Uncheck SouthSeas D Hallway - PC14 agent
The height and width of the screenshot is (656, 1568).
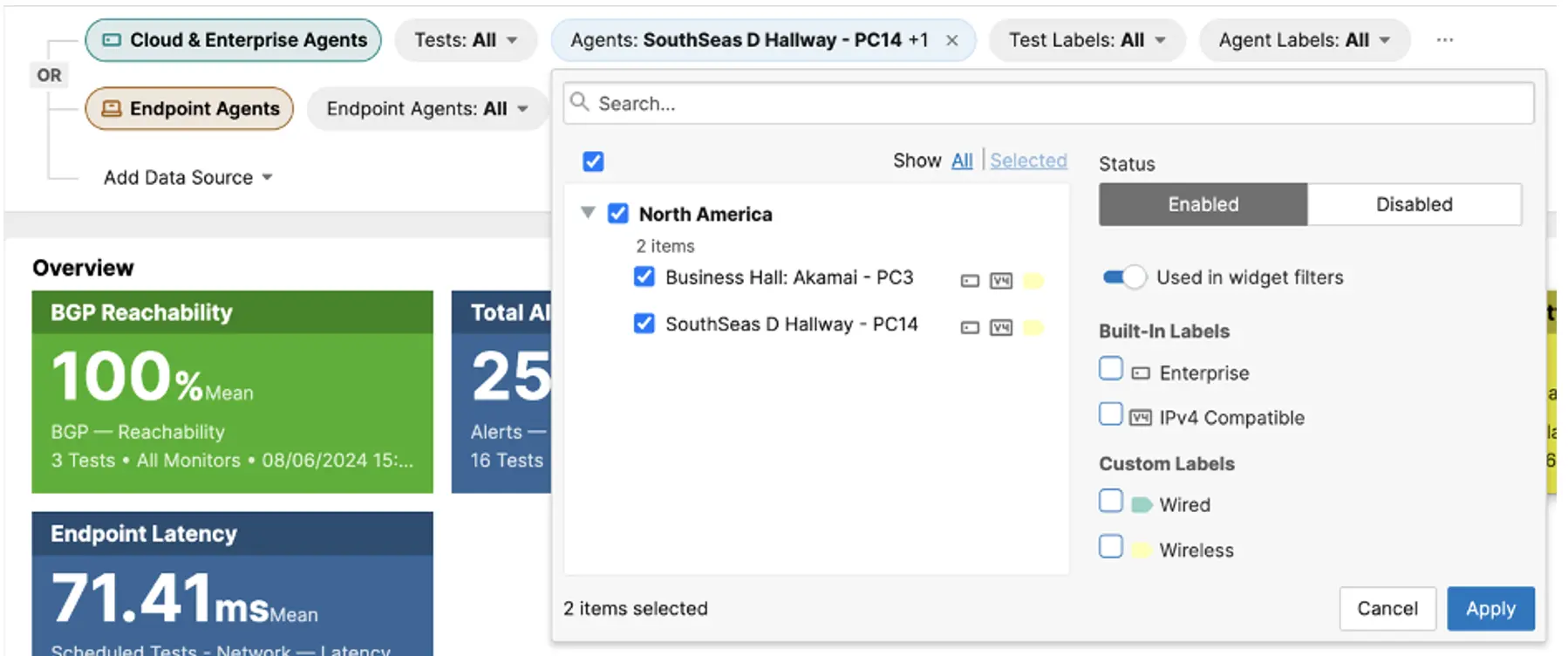[x=644, y=325]
